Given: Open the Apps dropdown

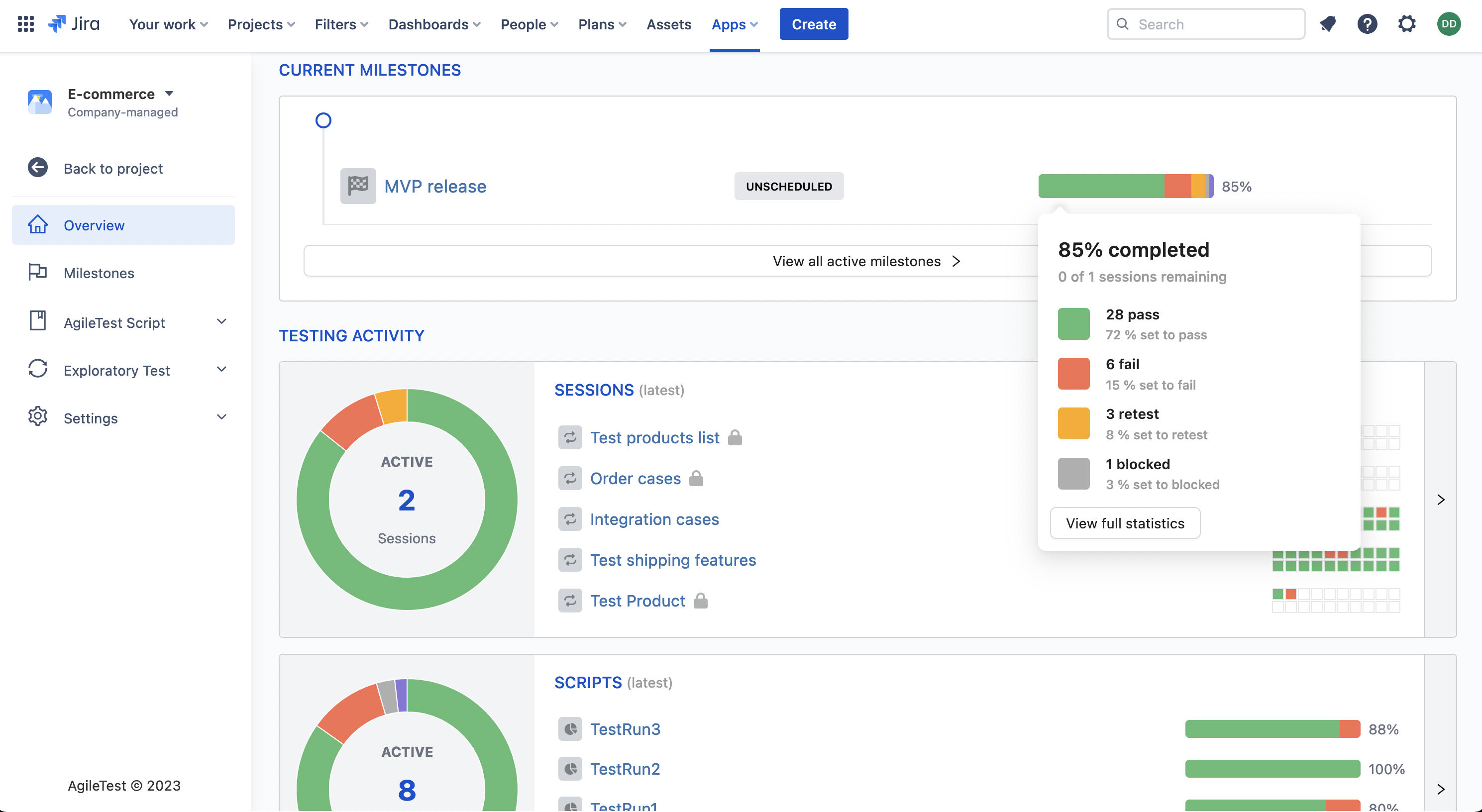Looking at the screenshot, I should click(x=735, y=24).
